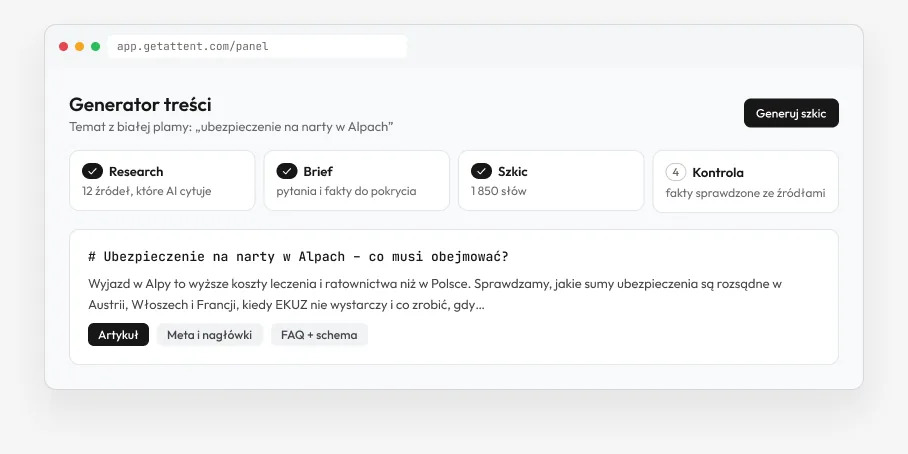
Task: Click the Generator treści page title
Action: coord(140,105)
